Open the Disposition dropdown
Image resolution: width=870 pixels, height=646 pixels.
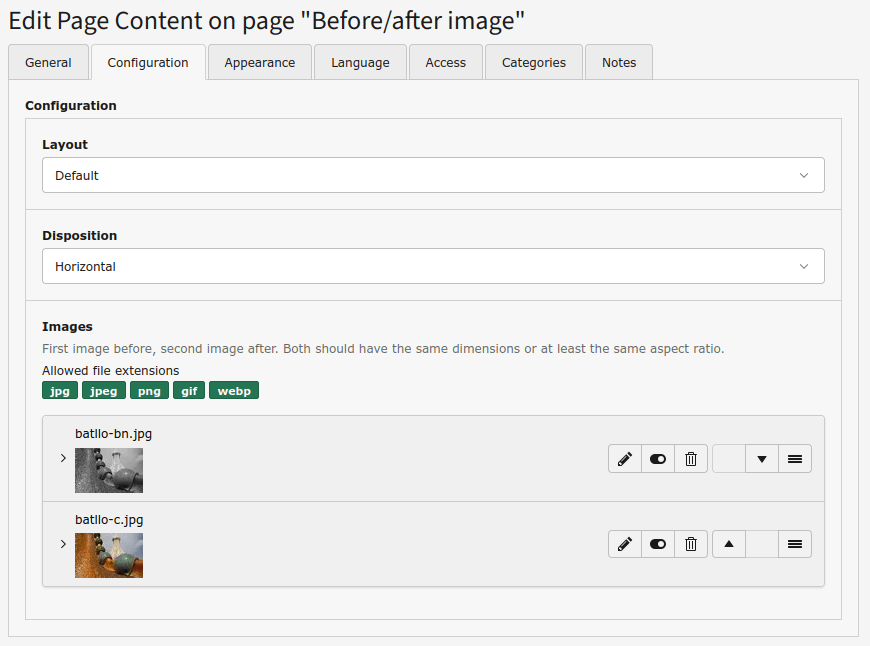[433, 266]
